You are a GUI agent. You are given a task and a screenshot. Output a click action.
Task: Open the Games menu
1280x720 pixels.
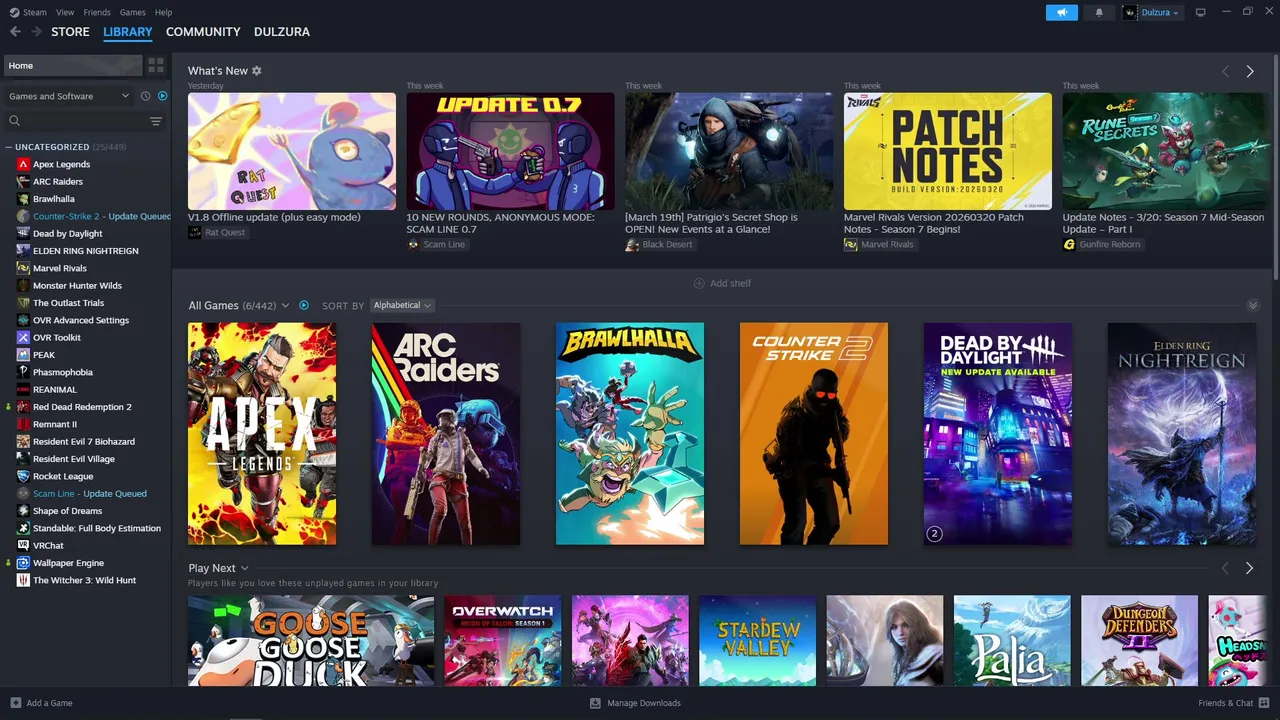pyautogui.click(x=132, y=12)
